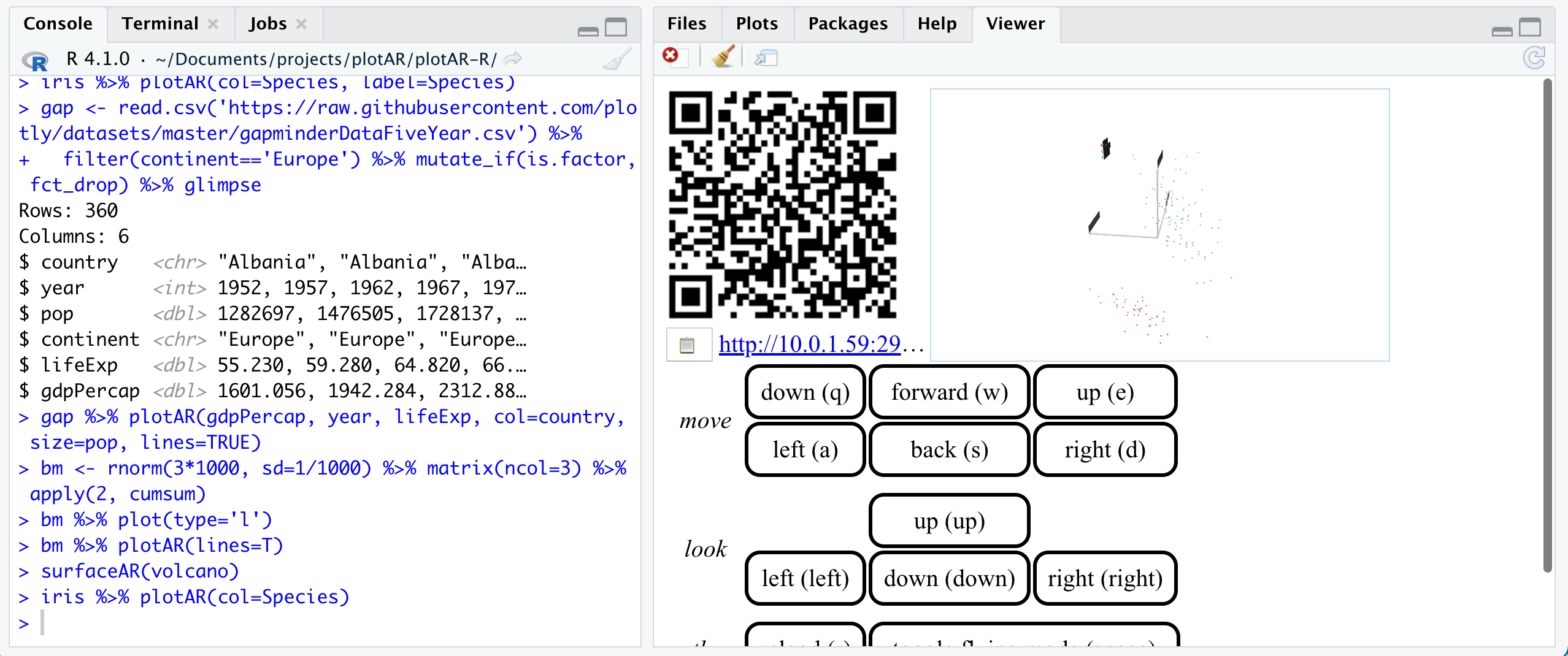Click the 'Rows: 360' output line

[68, 211]
